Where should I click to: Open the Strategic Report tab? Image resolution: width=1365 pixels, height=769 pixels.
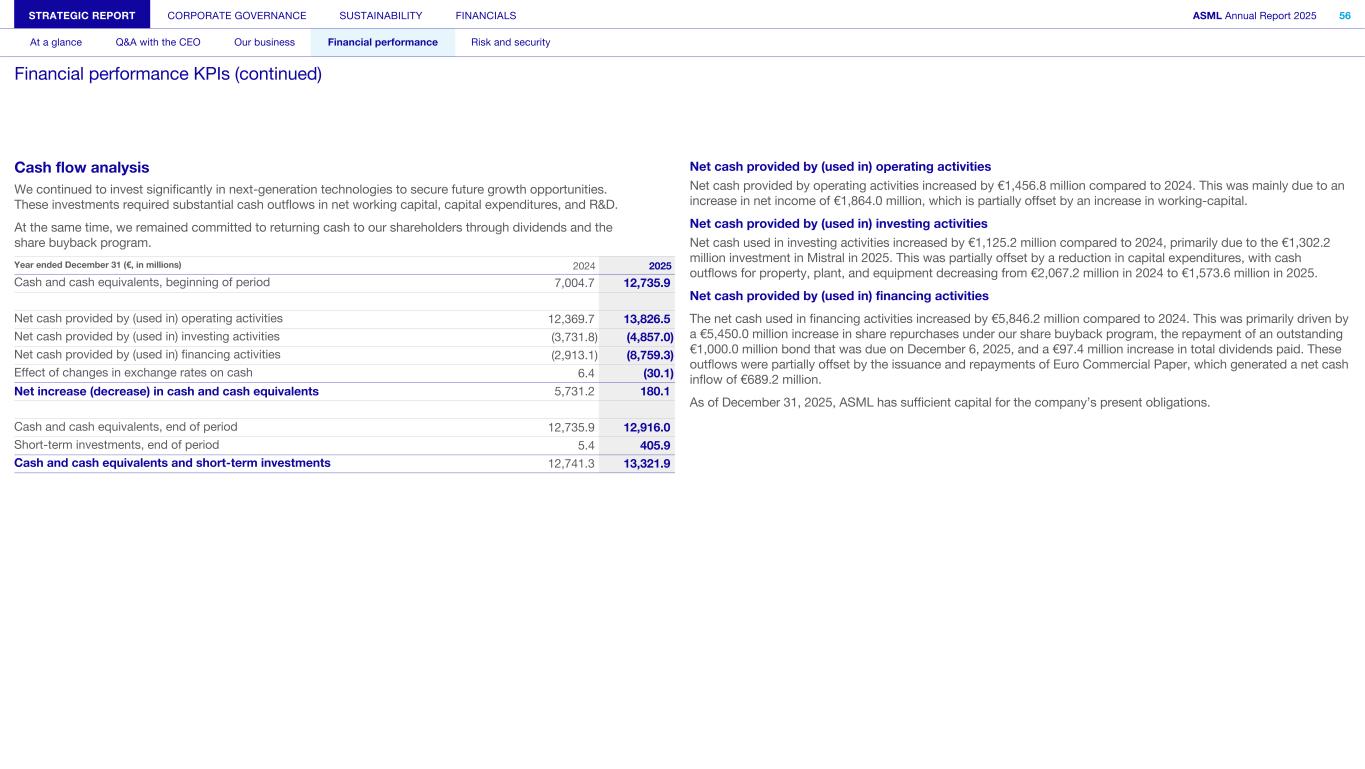[x=82, y=15]
